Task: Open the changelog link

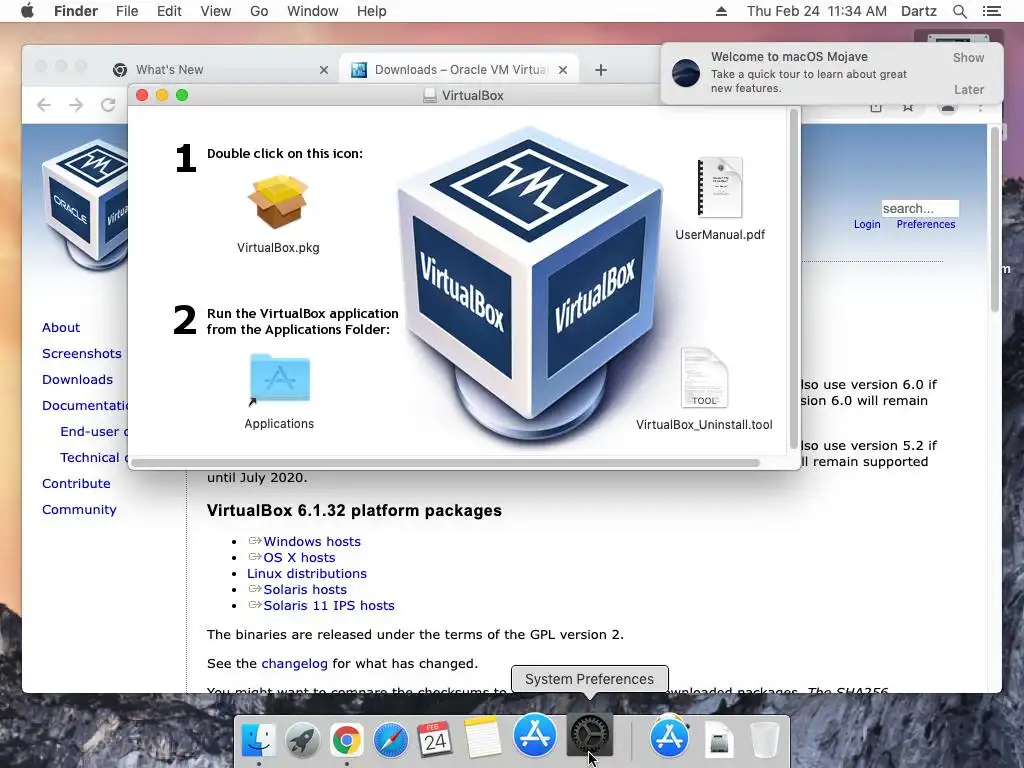Action: [295, 664]
